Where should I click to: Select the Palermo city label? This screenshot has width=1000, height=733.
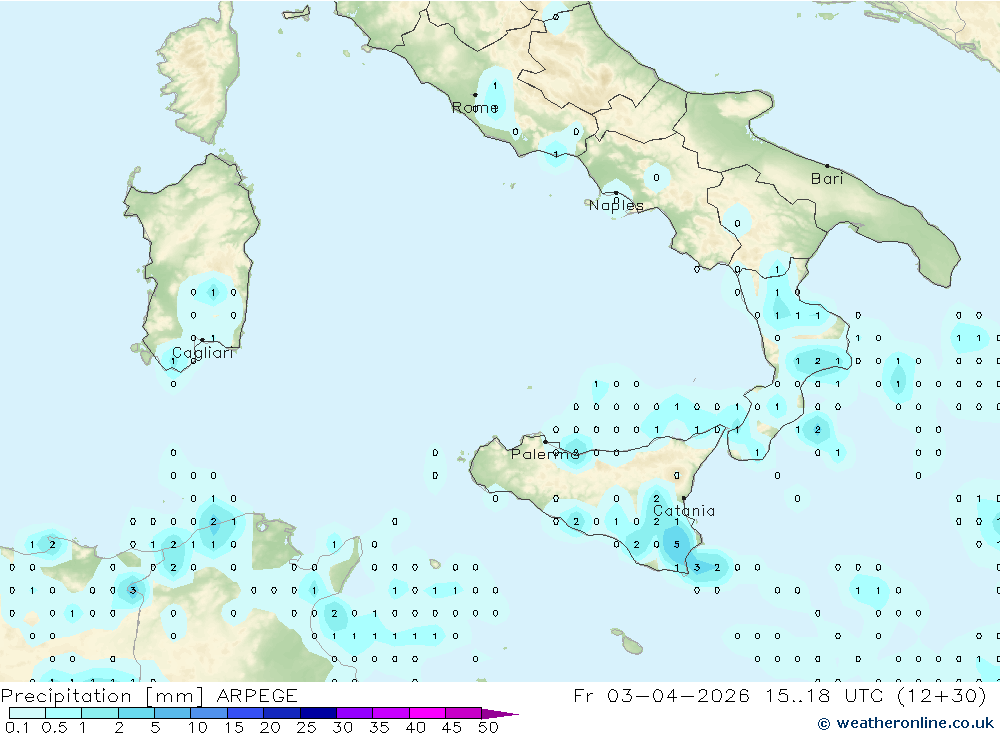(545, 454)
